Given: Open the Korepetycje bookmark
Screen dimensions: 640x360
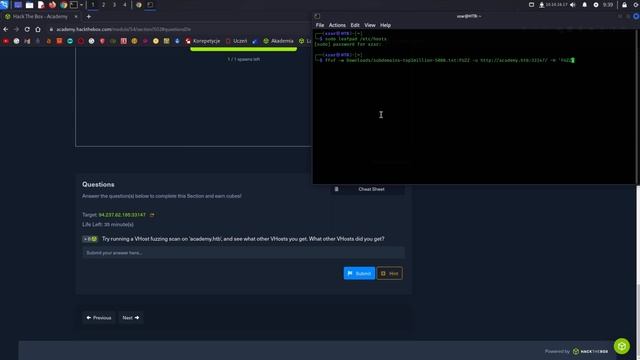Looking at the screenshot, I should tap(202, 41).
